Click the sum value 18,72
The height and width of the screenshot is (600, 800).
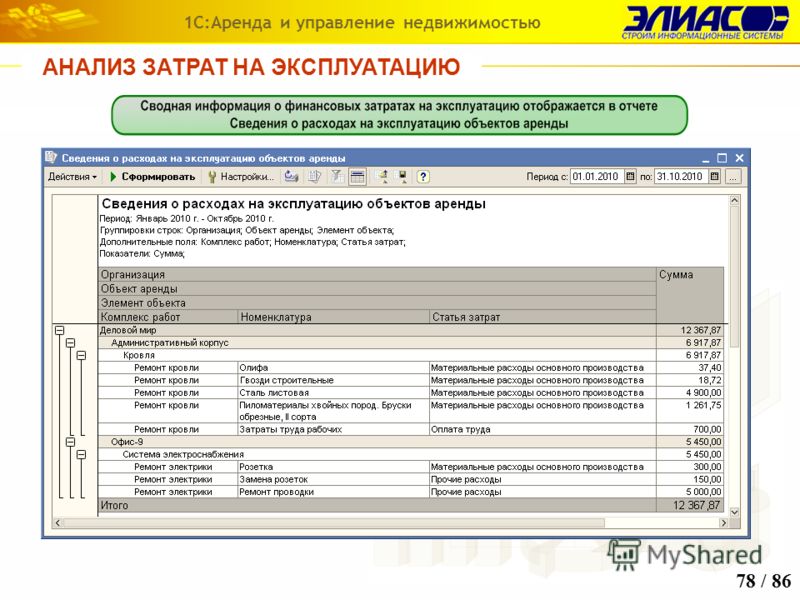click(x=710, y=380)
